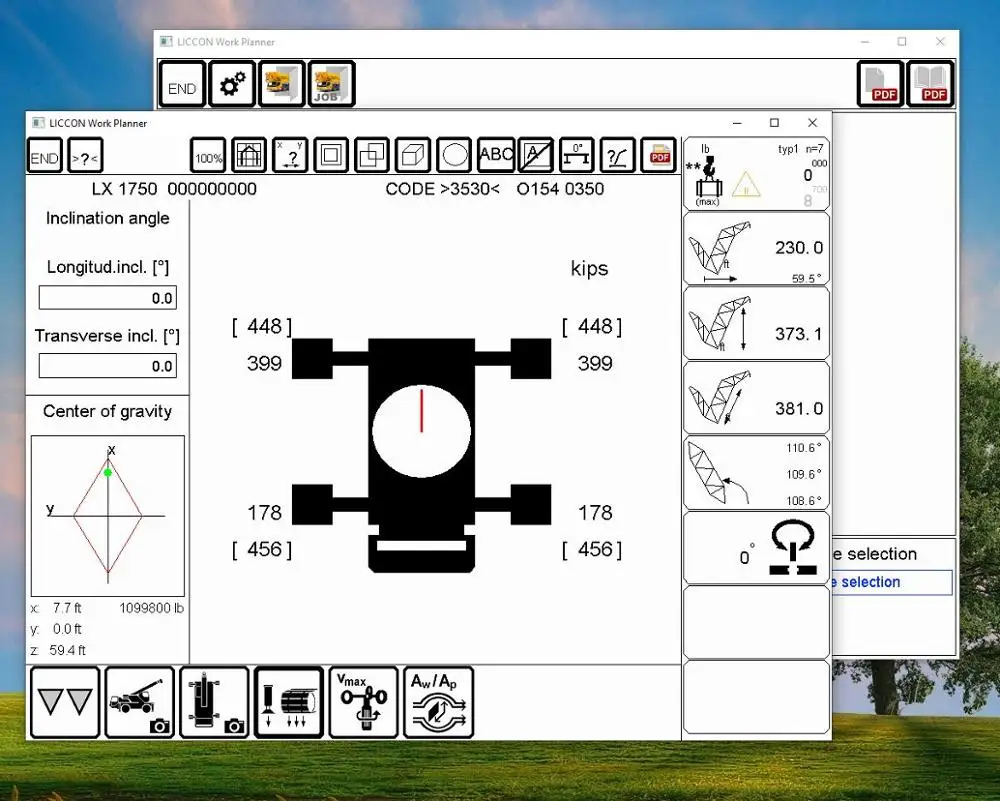Close the front LICCON Work Planner window

(812, 122)
